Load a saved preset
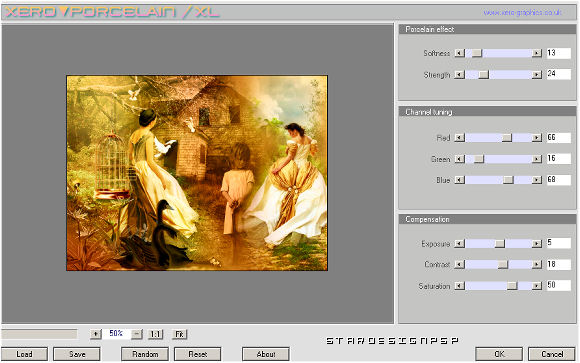This screenshot has width=580, height=363. [24, 354]
